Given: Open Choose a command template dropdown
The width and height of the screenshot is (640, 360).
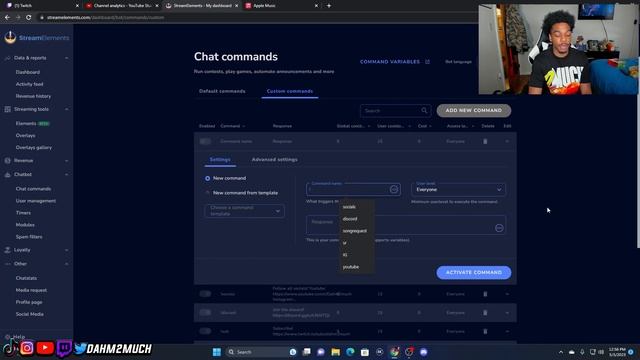Looking at the screenshot, I should click(244, 211).
